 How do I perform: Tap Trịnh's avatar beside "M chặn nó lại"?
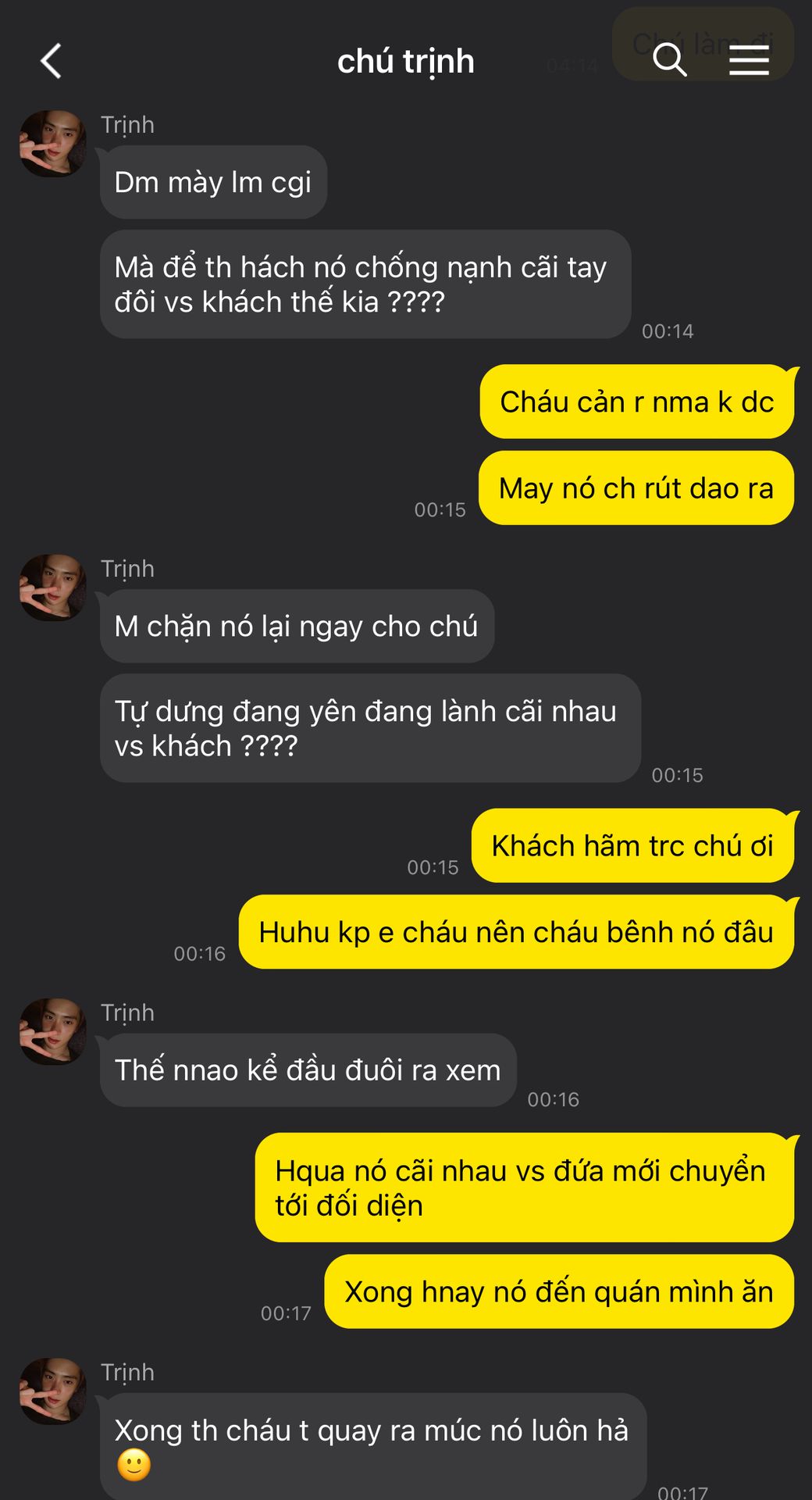(53, 587)
